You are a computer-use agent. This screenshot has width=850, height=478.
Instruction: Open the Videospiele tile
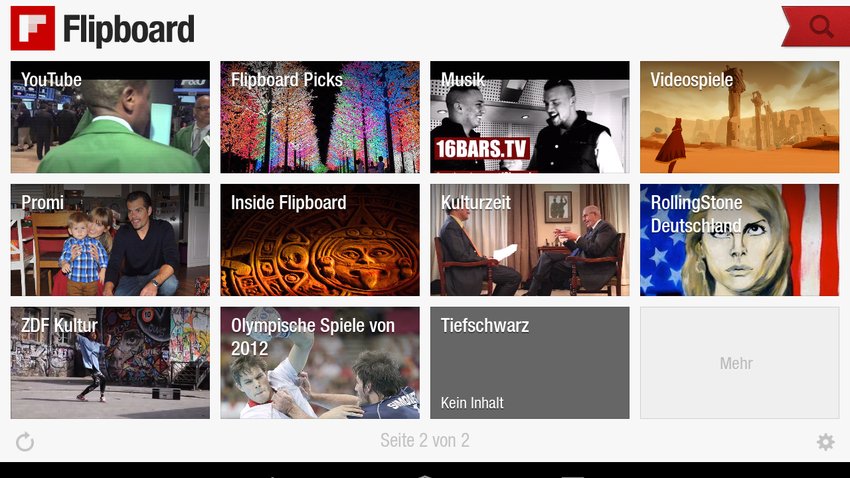pos(739,117)
